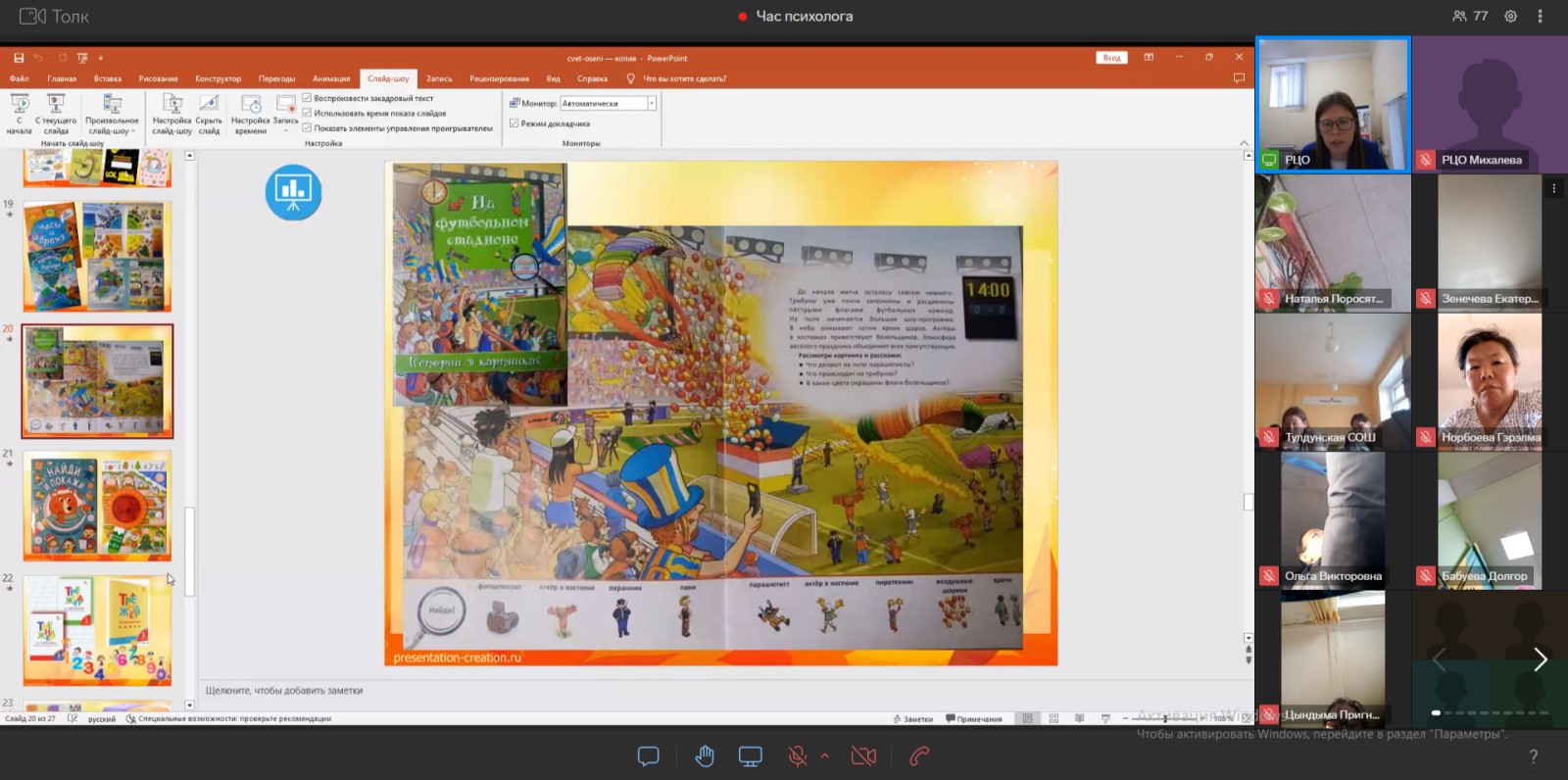1568x780 pixels.
Task: Toggle 'Воспроизвести закадровый текст' checkbox
Action: click(x=307, y=98)
